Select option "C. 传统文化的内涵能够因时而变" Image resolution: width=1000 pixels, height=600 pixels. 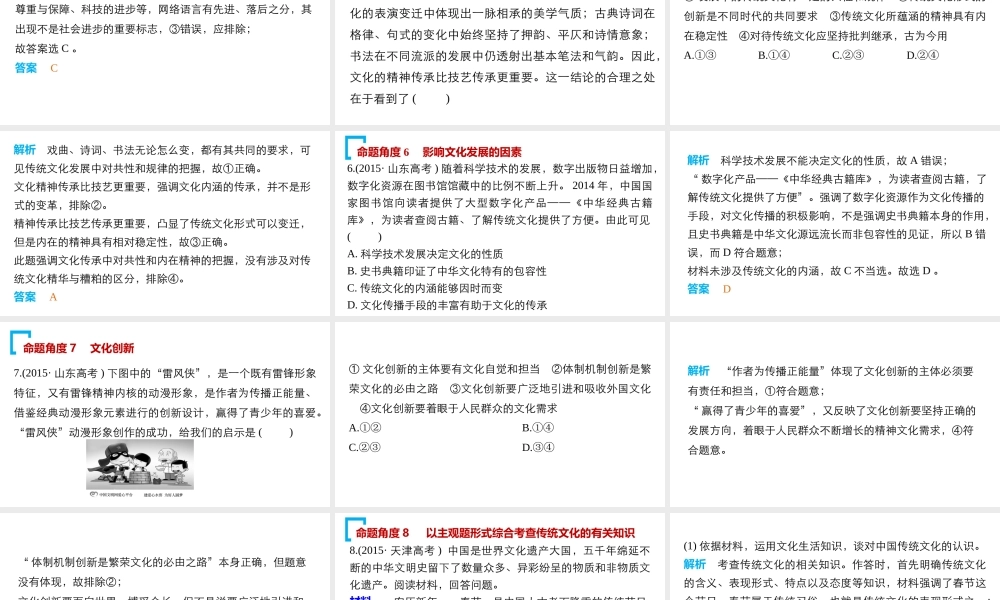point(425,288)
